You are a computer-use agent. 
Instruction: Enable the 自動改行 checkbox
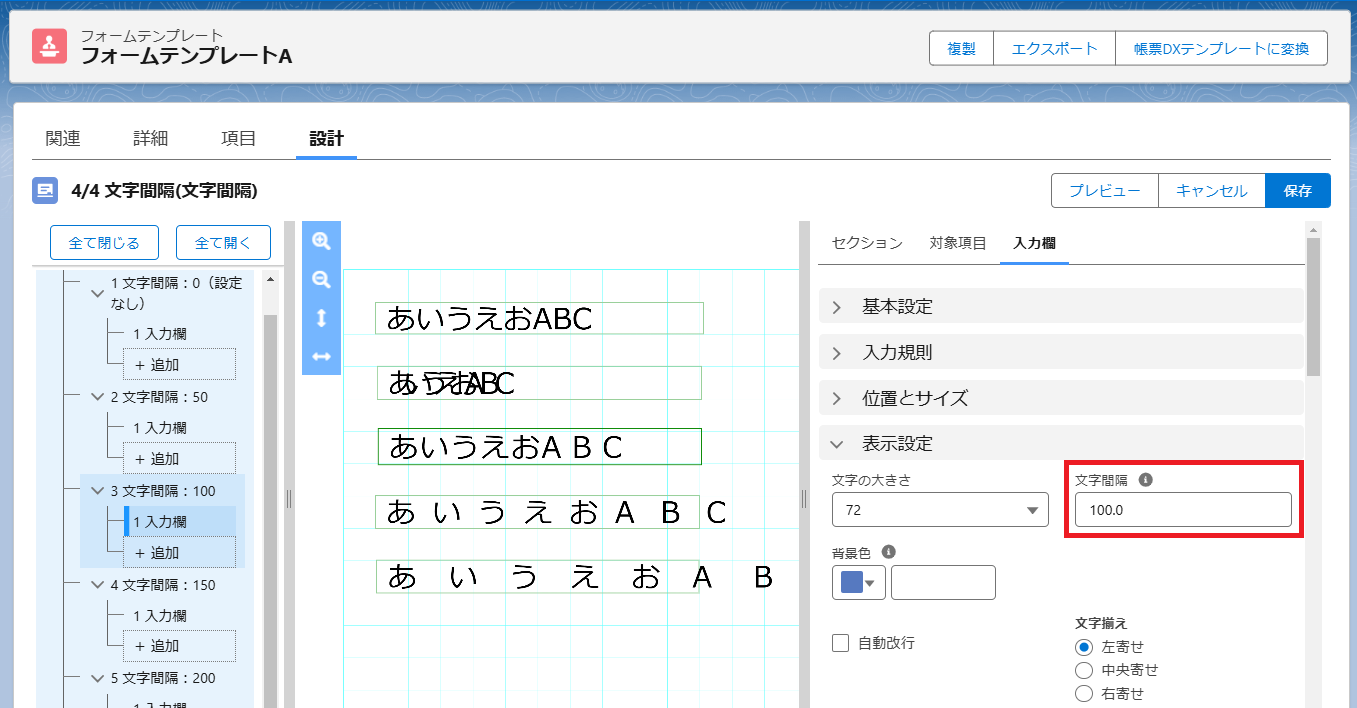(841, 643)
